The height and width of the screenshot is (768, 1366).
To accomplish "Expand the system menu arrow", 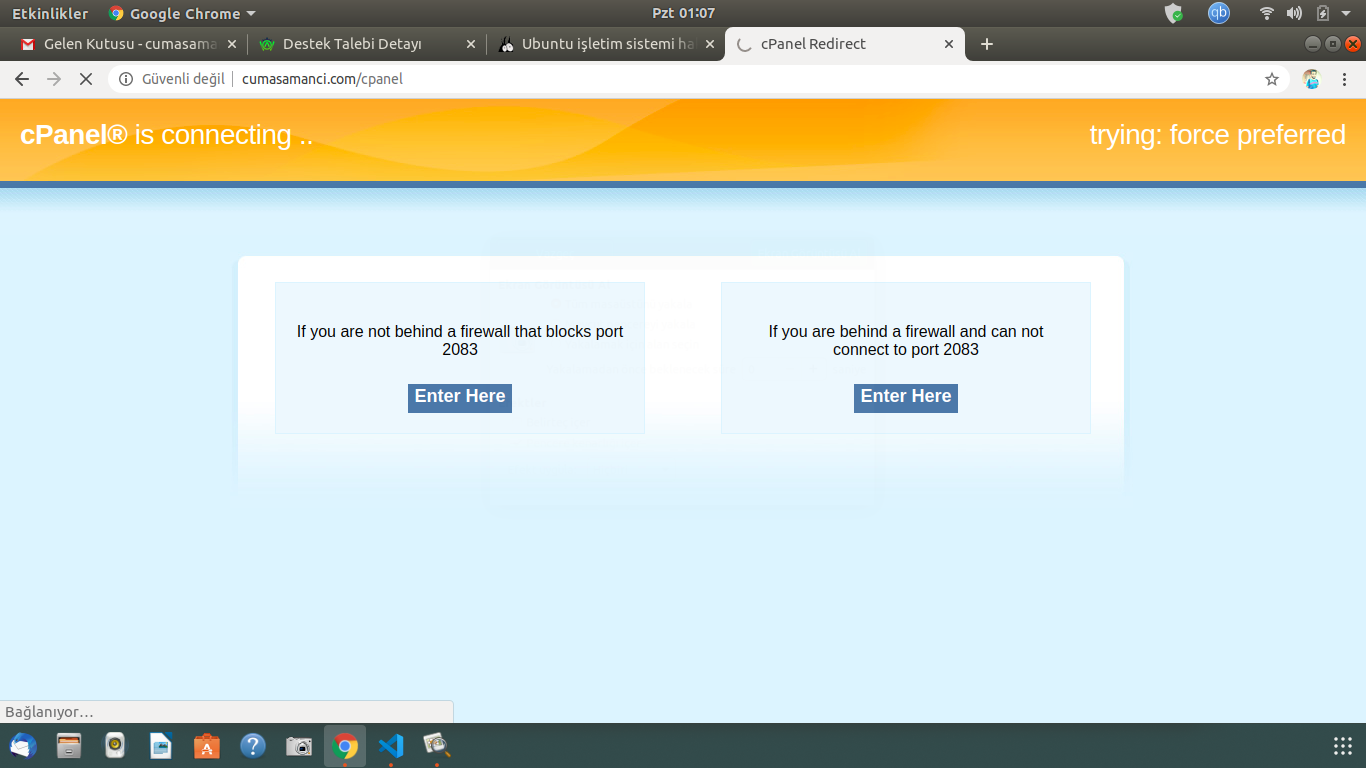I will [1346, 13].
